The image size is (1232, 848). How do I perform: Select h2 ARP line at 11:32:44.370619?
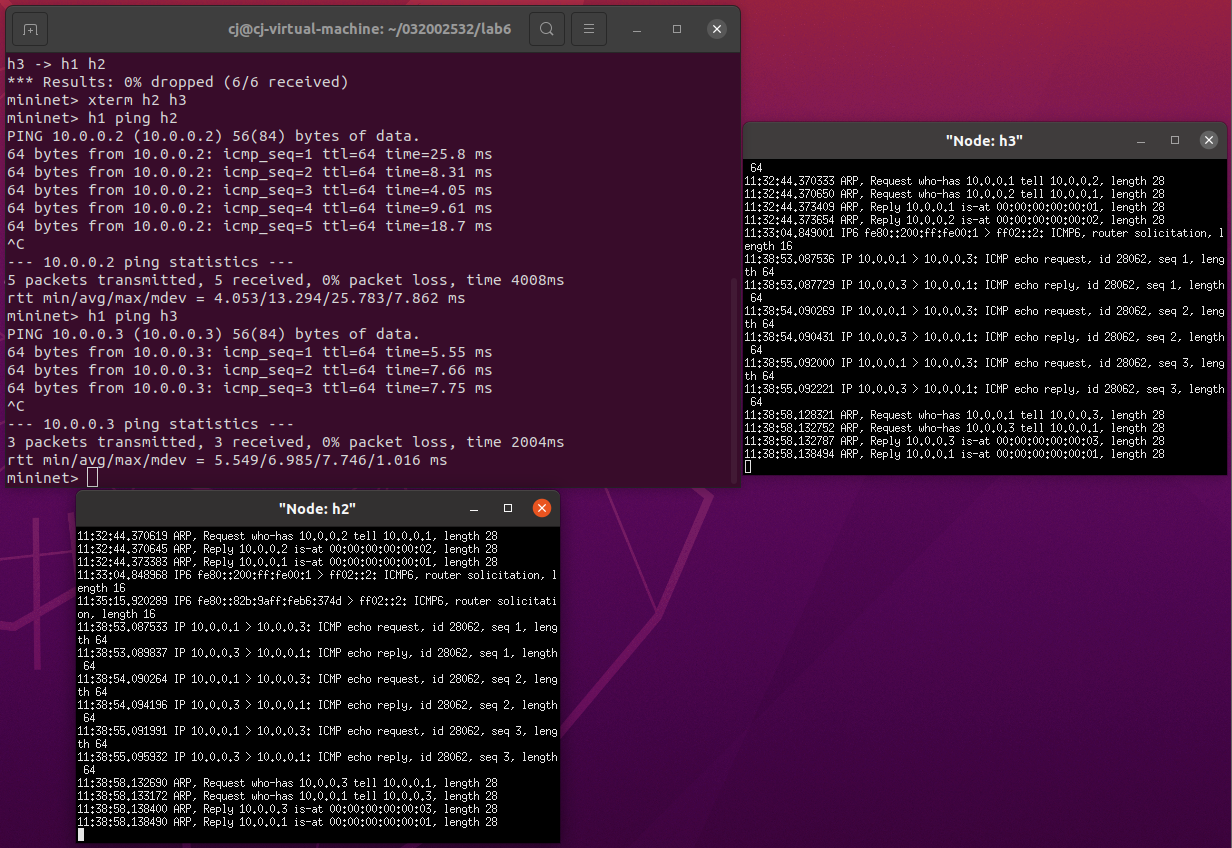[288, 536]
